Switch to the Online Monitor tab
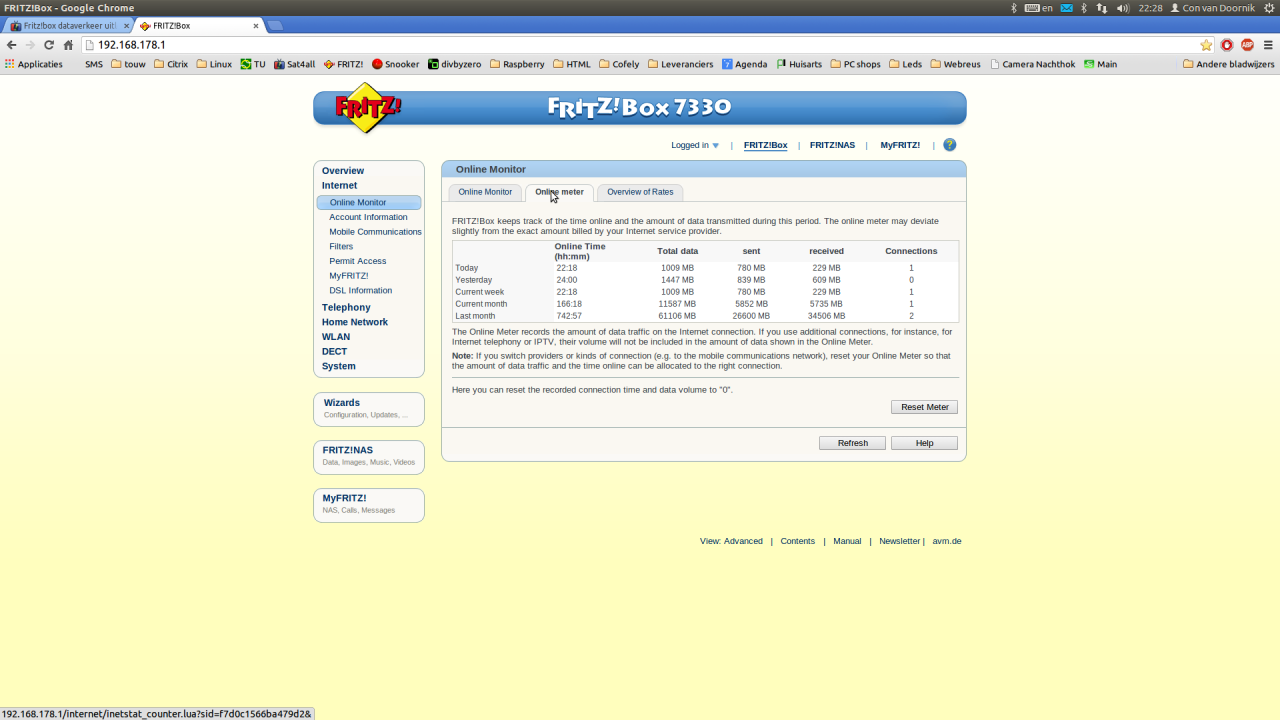The height and width of the screenshot is (720, 1280). tap(485, 192)
